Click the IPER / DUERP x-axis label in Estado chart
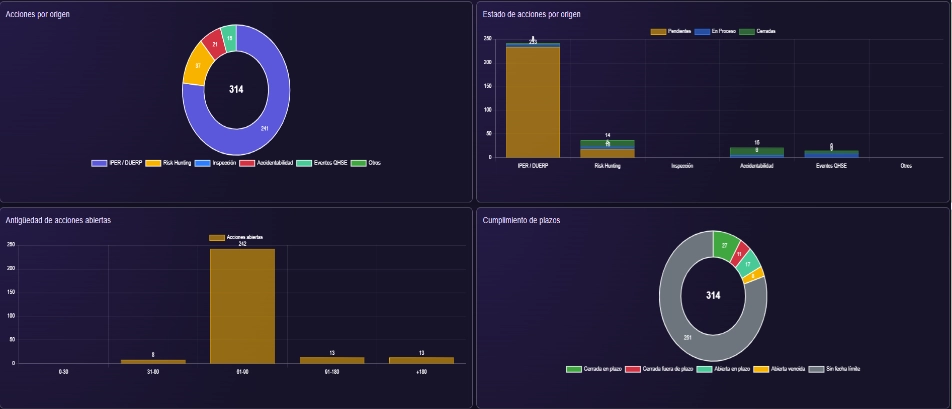Image resolution: width=952 pixels, height=409 pixels. click(533, 166)
